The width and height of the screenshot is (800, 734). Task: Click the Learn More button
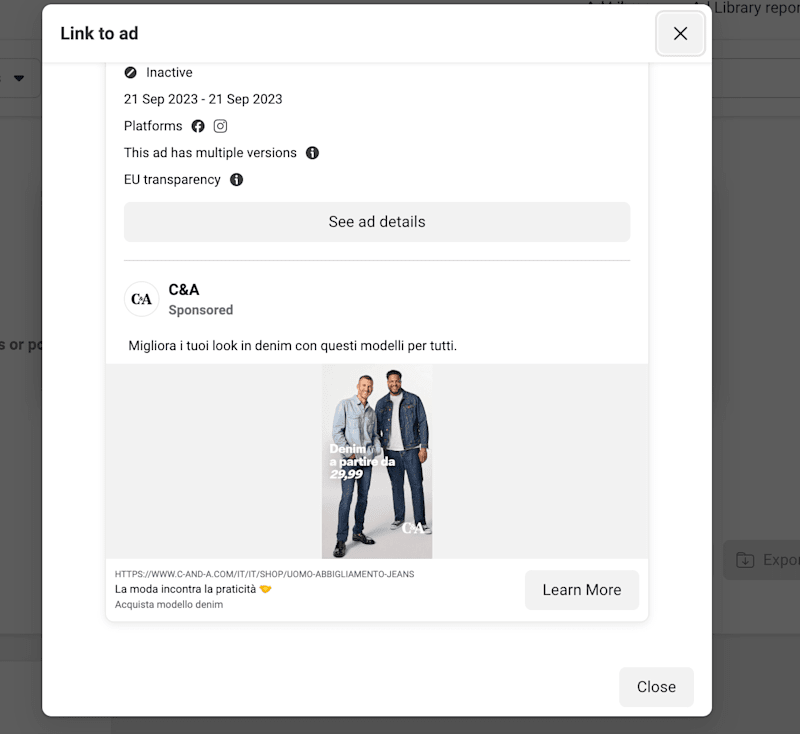582,590
